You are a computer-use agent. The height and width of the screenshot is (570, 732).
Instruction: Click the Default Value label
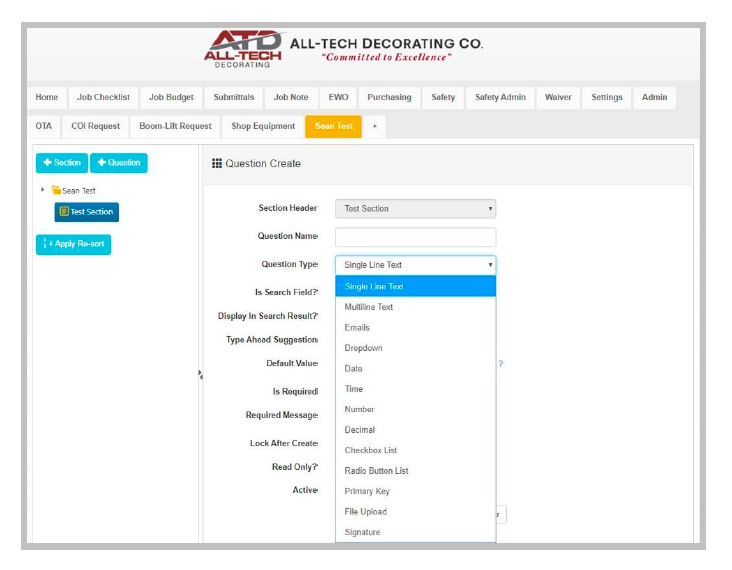292,363
